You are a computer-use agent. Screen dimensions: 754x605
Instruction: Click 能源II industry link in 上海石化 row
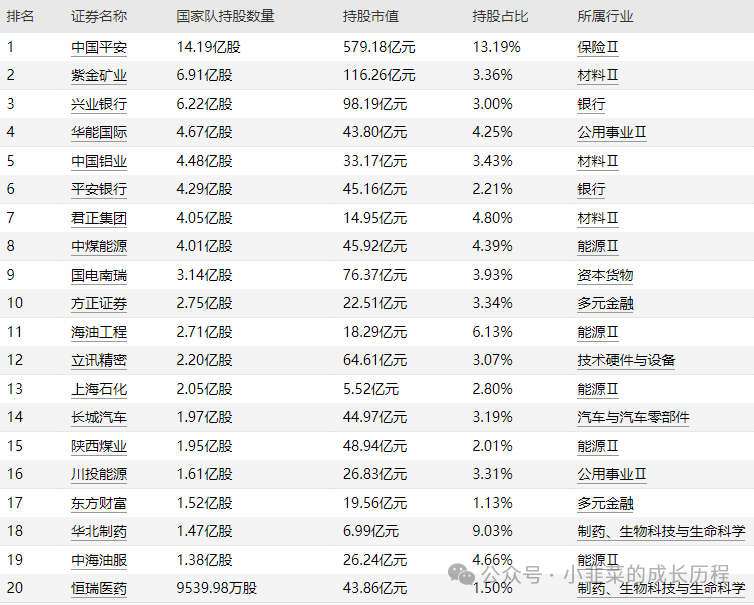click(598, 389)
